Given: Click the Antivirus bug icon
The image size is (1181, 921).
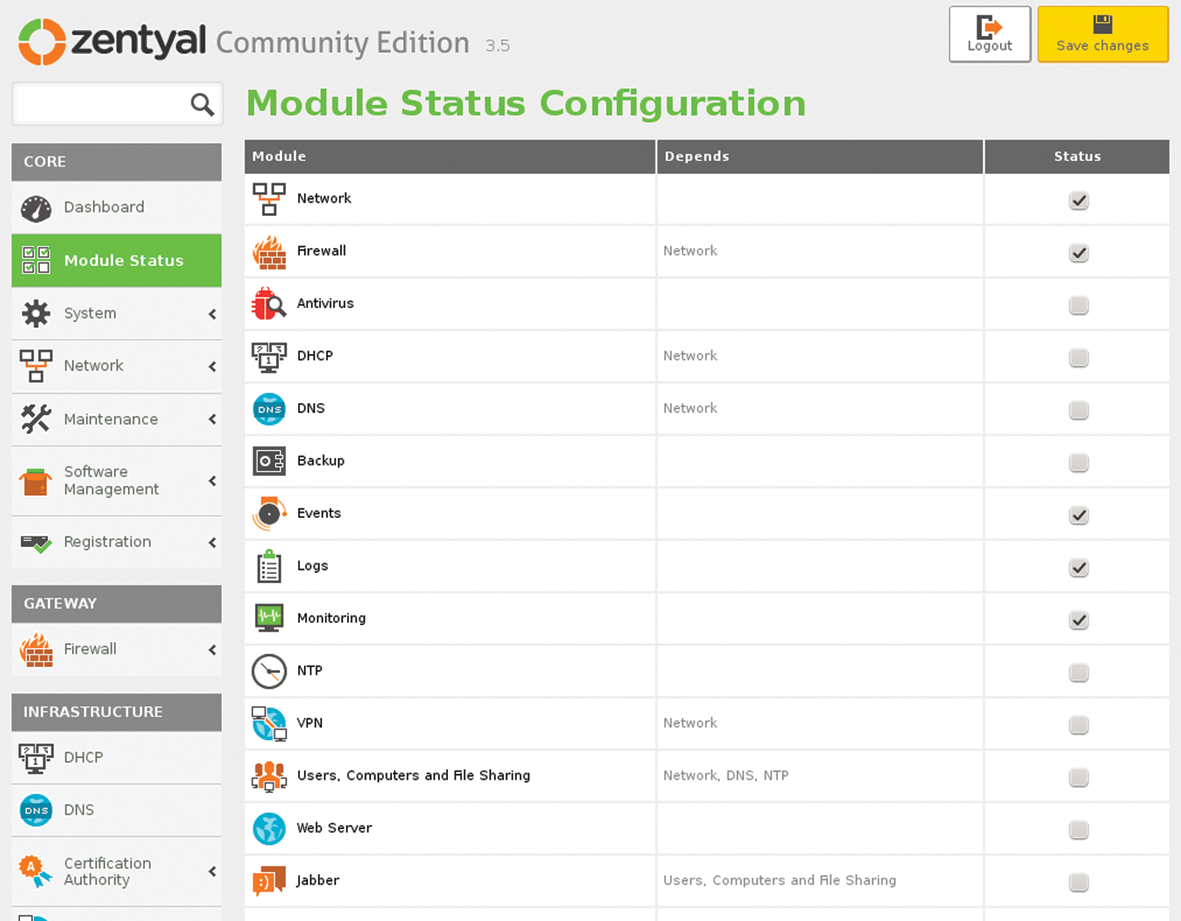Looking at the screenshot, I should pyautogui.click(x=269, y=304).
